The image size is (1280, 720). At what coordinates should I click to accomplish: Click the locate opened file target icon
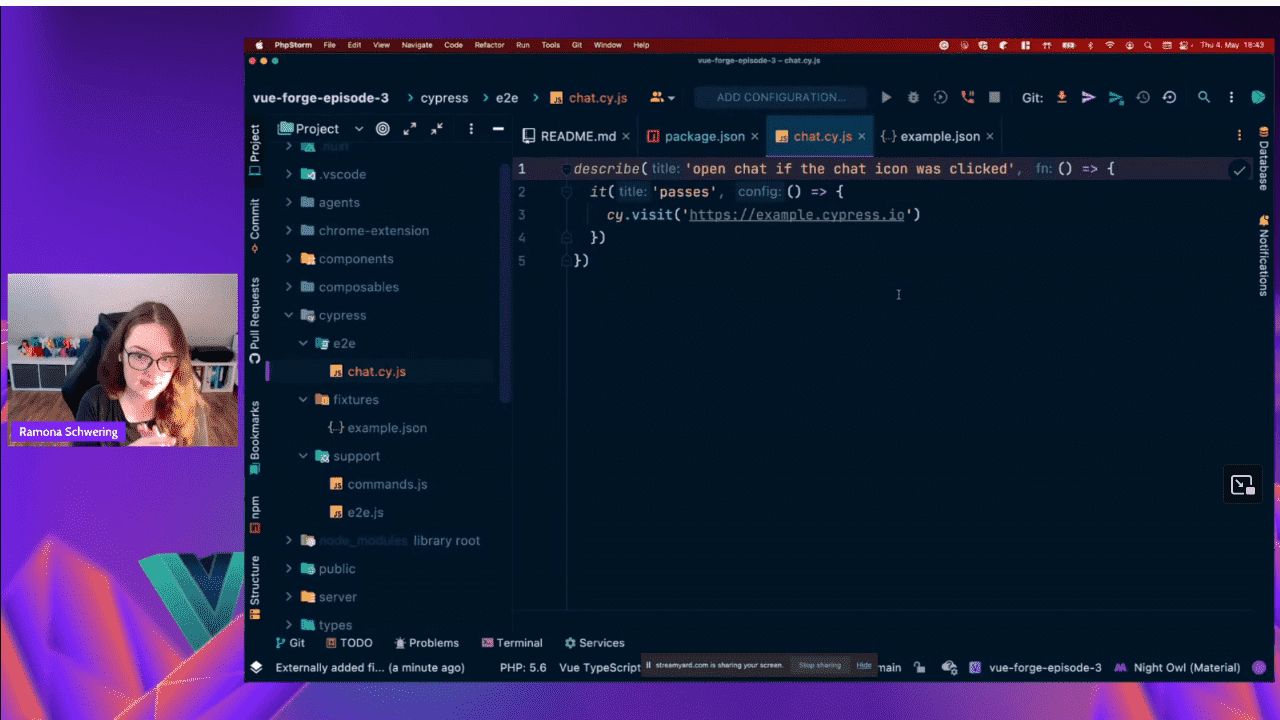coord(383,129)
